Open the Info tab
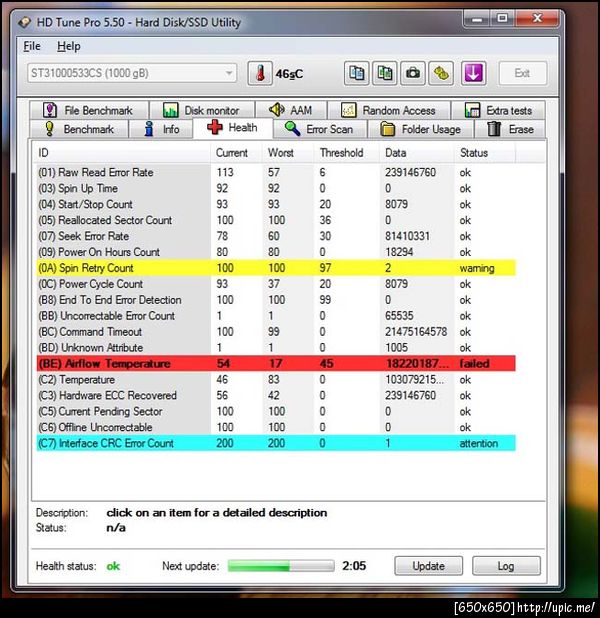The height and width of the screenshot is (618, 600). [x=161, y=129]
